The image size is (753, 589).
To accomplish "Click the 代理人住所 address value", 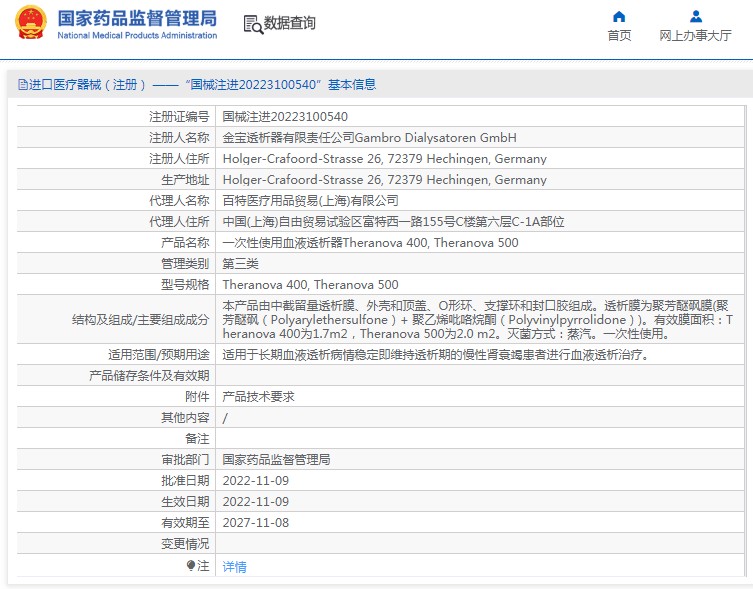I will point(393,222).
